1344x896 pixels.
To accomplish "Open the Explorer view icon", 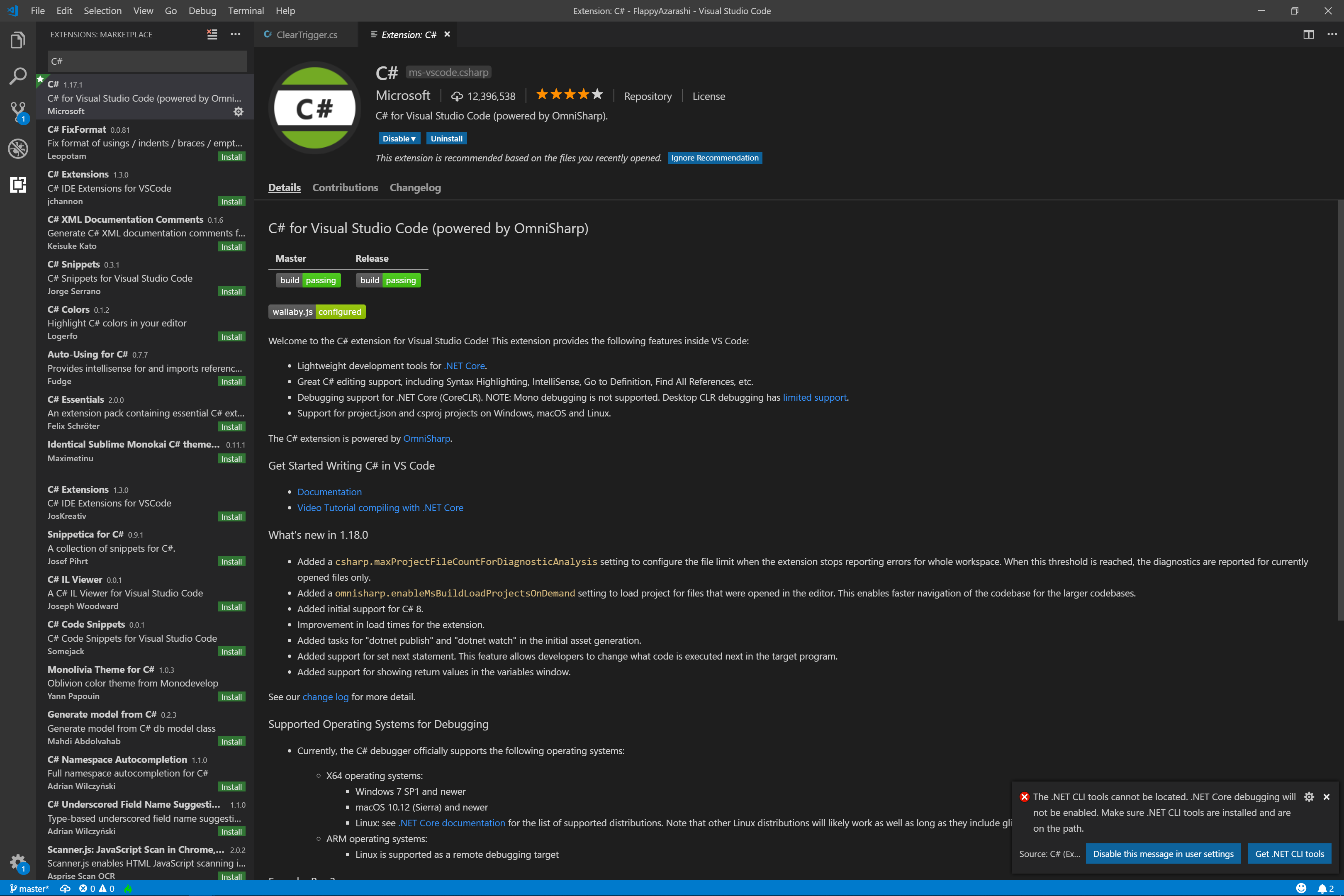I will coord(18,41).
